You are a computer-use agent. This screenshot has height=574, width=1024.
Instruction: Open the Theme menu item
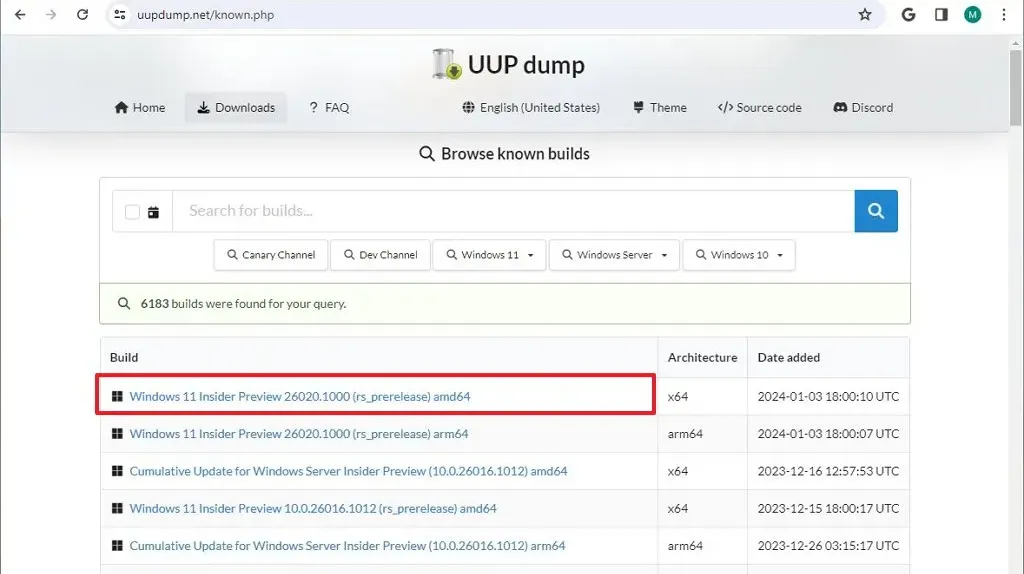coord(660,108)
